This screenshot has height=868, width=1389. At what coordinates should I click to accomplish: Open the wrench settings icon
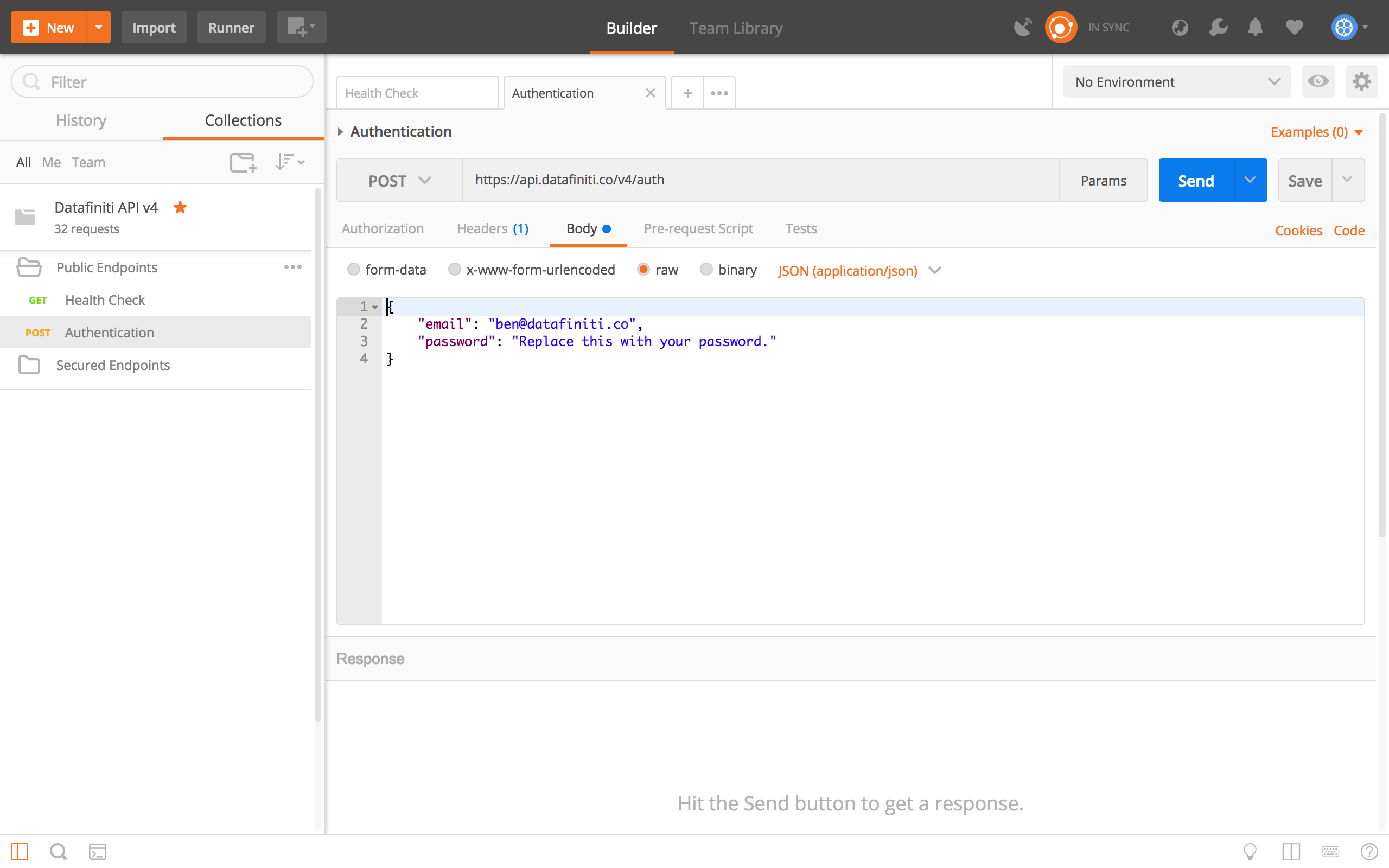tap(1218, 27)
